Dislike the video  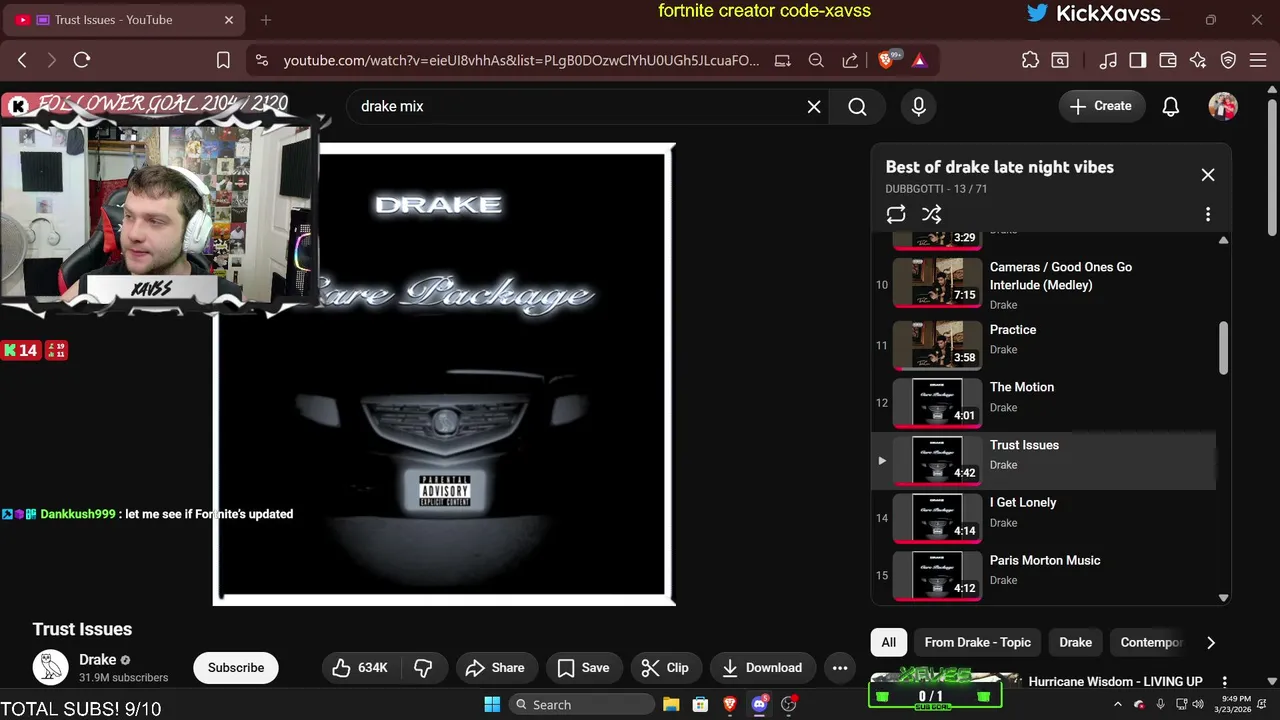coord(423,668)
